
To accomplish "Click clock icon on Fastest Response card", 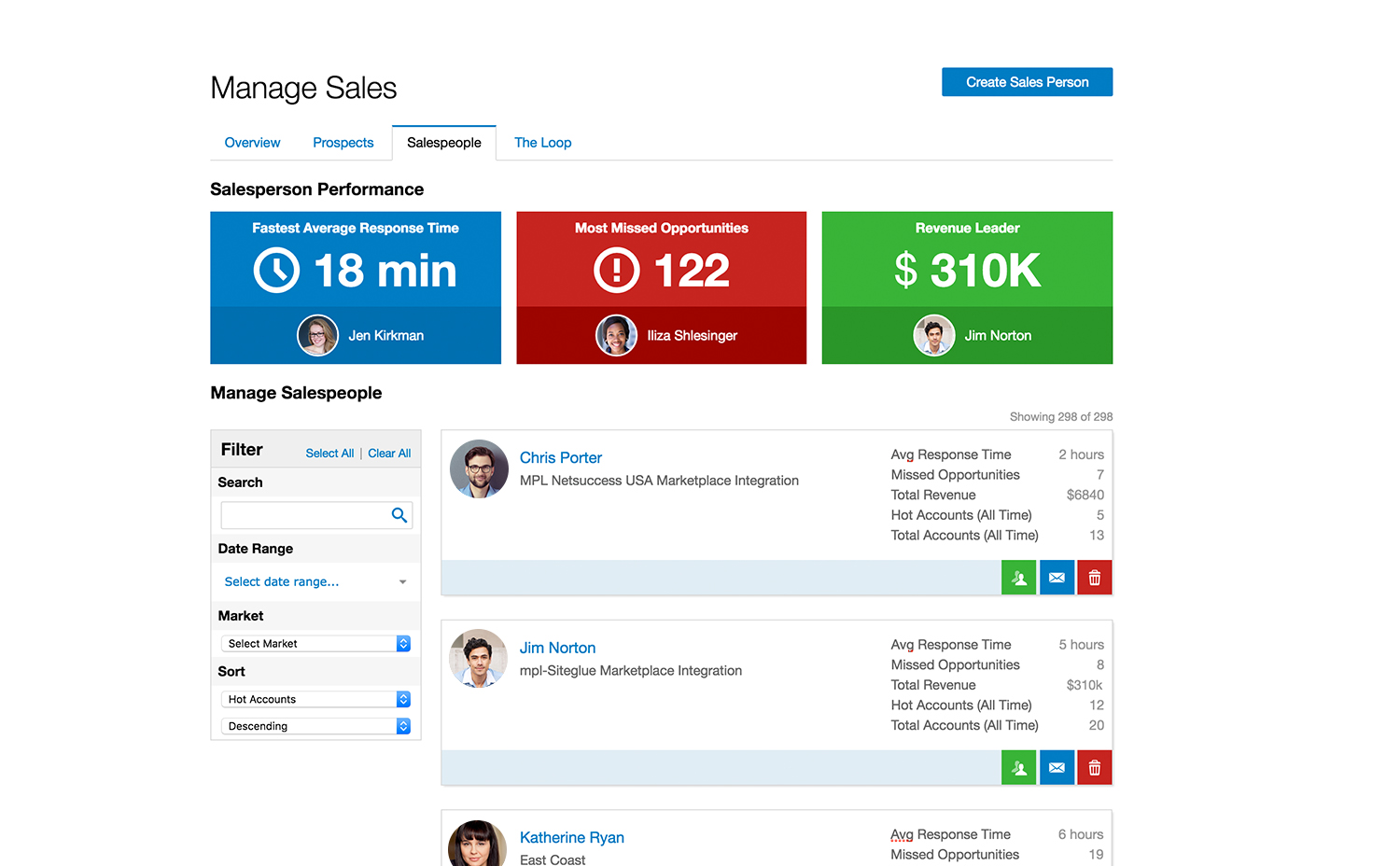I will point(277,271).
